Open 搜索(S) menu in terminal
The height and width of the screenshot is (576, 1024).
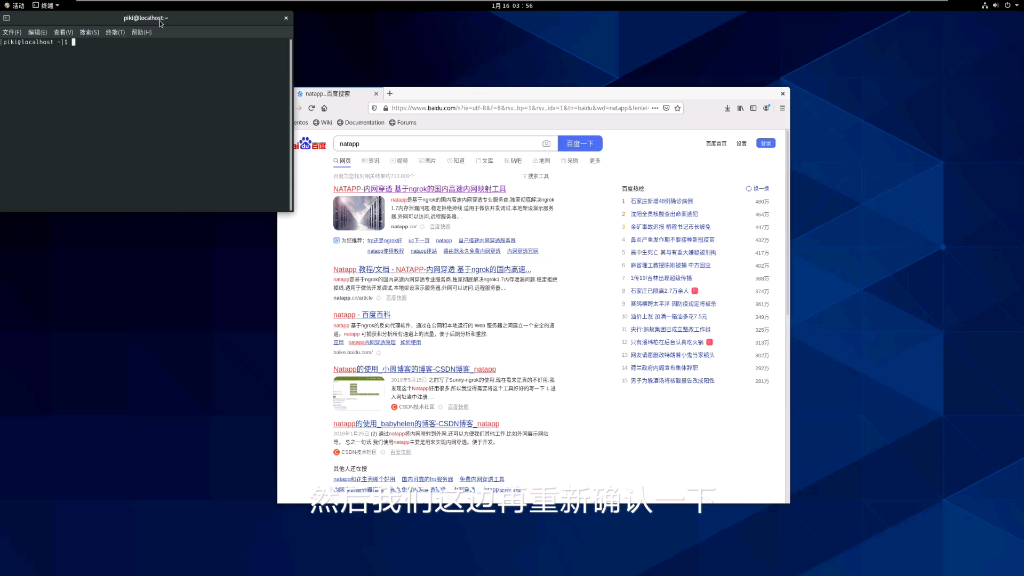[x=89, y=32]
